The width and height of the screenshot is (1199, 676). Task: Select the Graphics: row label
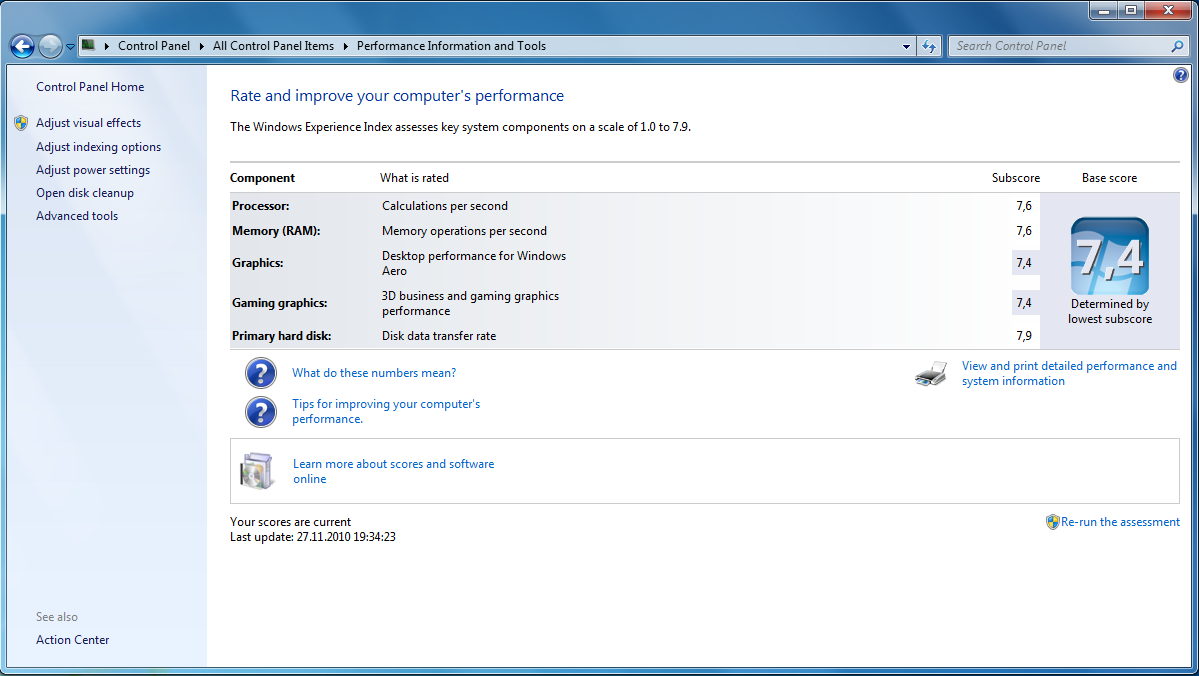[x=258, y=263]
